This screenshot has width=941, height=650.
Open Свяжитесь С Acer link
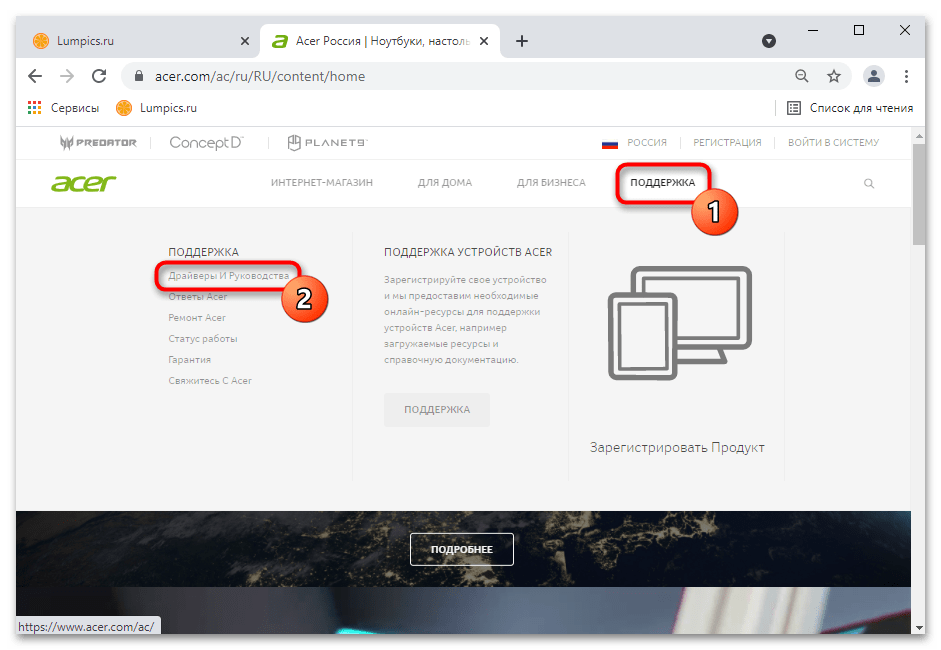(210, 381)
